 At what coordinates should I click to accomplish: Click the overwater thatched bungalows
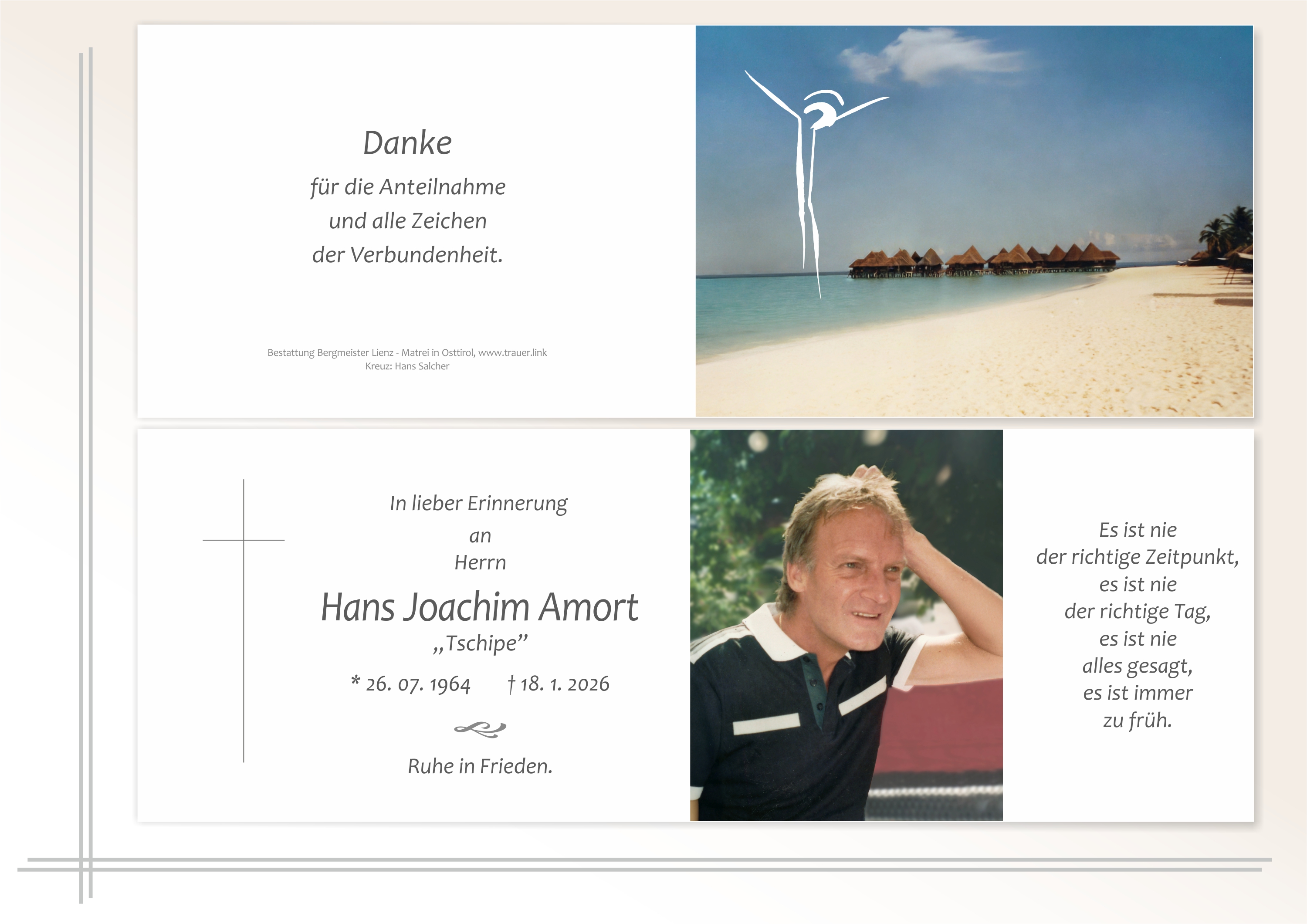[982, 262]
